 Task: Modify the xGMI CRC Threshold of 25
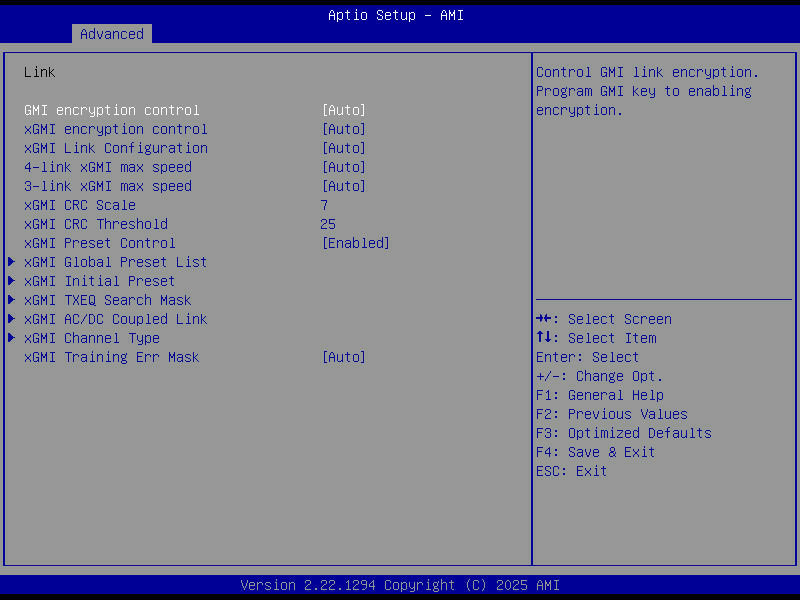click(x=327, y=223)
